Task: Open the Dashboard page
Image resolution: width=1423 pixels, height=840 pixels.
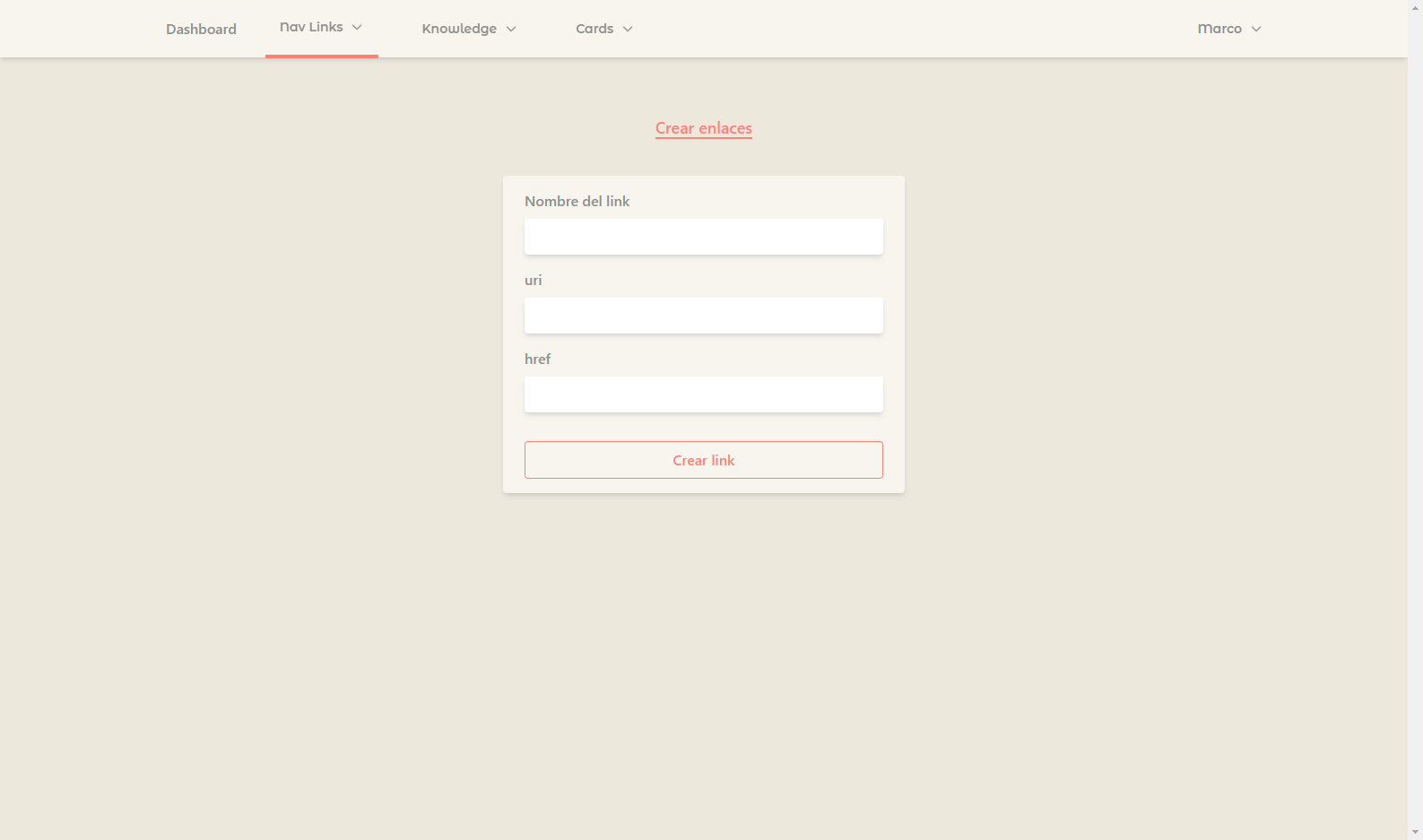Action: click(x=201, y=29)
